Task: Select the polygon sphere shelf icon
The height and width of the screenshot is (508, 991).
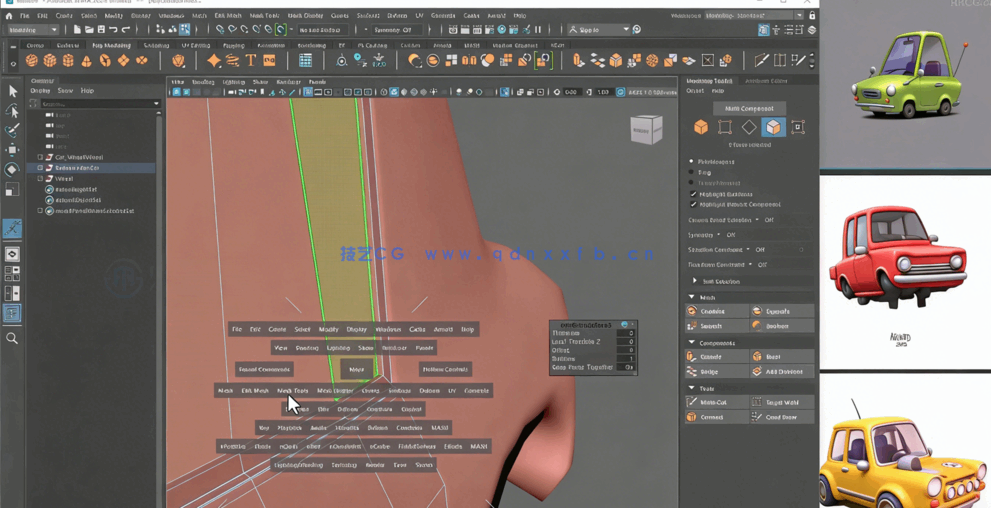Action: (32, 61)
